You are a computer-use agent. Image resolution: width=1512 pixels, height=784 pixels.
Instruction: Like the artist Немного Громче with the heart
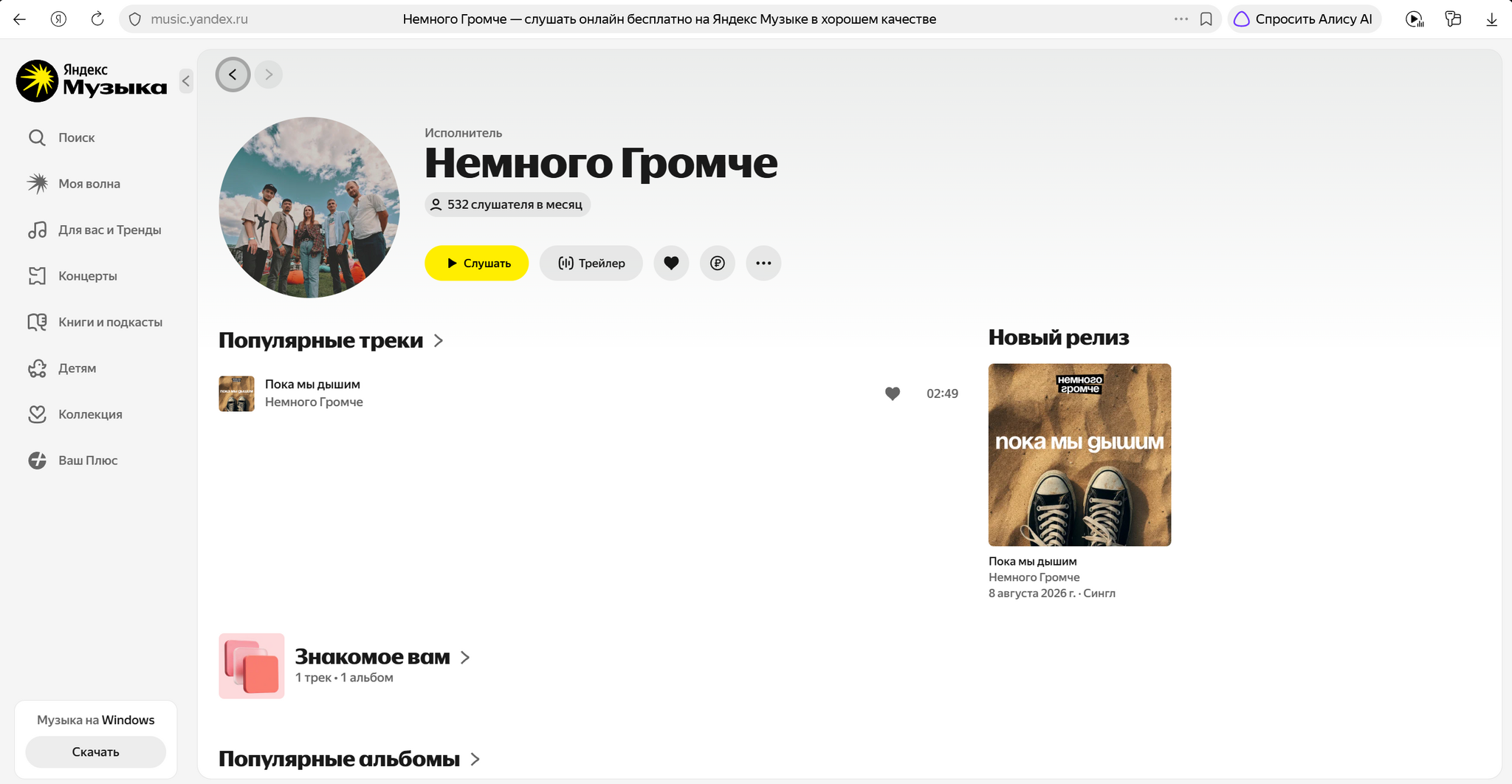pyautogui.click(x=671, y=263)
